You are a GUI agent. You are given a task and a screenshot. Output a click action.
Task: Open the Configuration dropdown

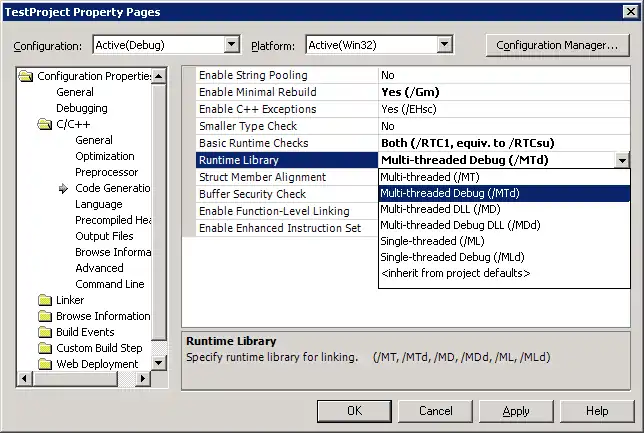232,45
